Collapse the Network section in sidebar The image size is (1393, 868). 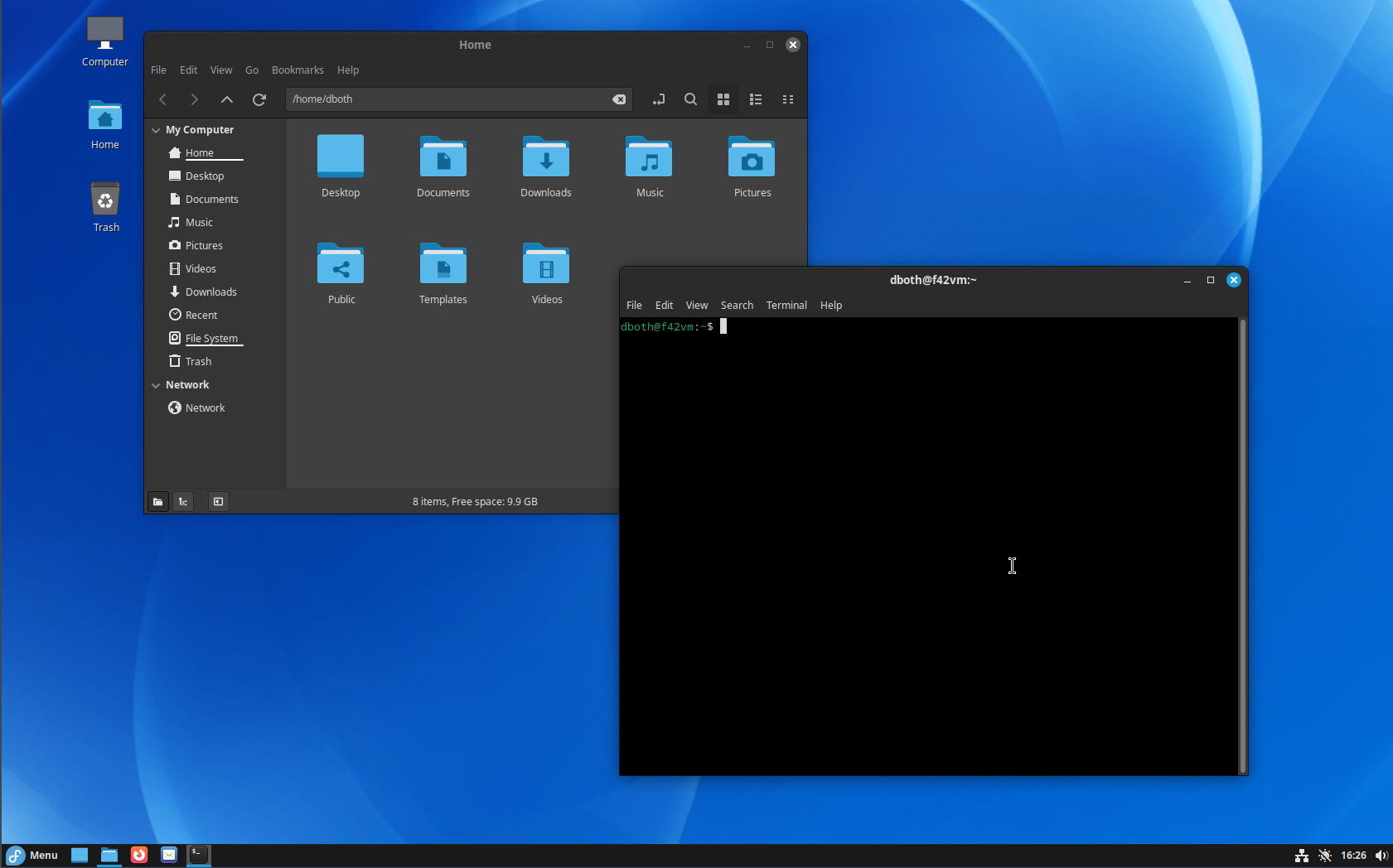pos(156,385)
